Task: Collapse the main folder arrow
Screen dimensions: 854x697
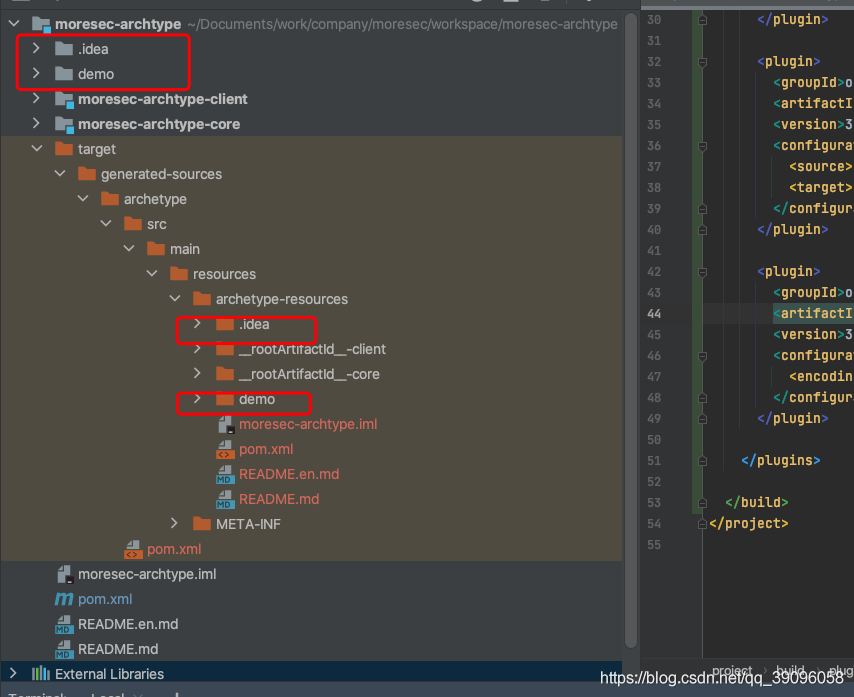Action: tap(129, 248)
